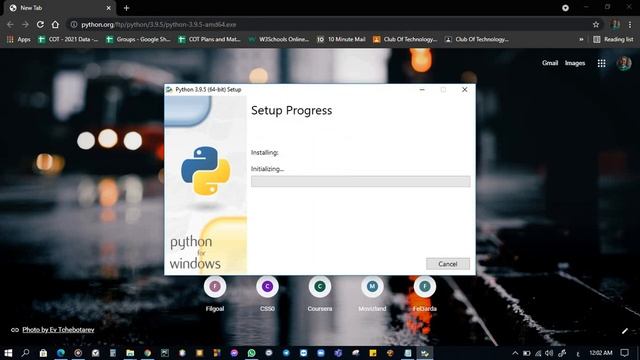Open a new tab with plus button

point(127,8)
